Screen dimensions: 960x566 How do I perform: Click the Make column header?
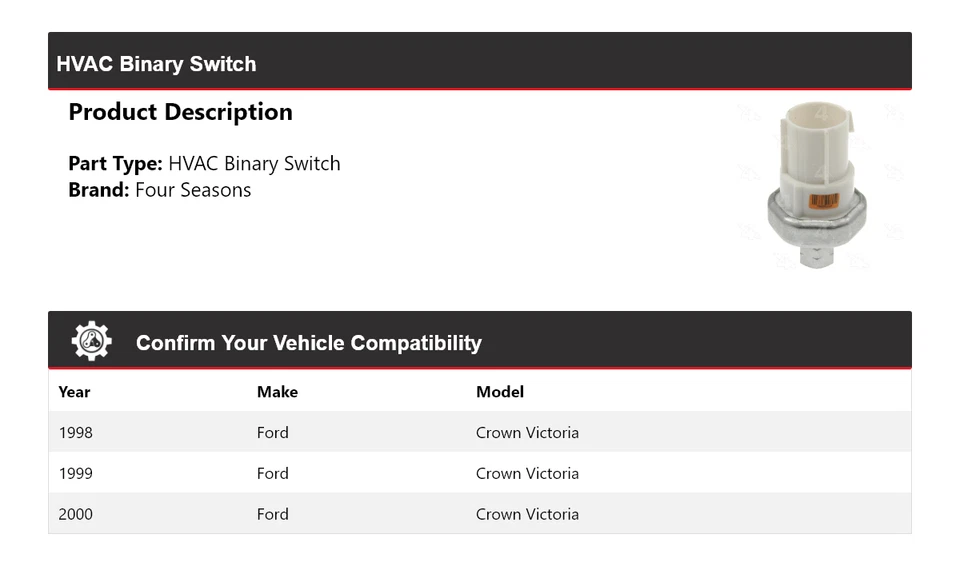pyautogui.click(x=277, y=392)
